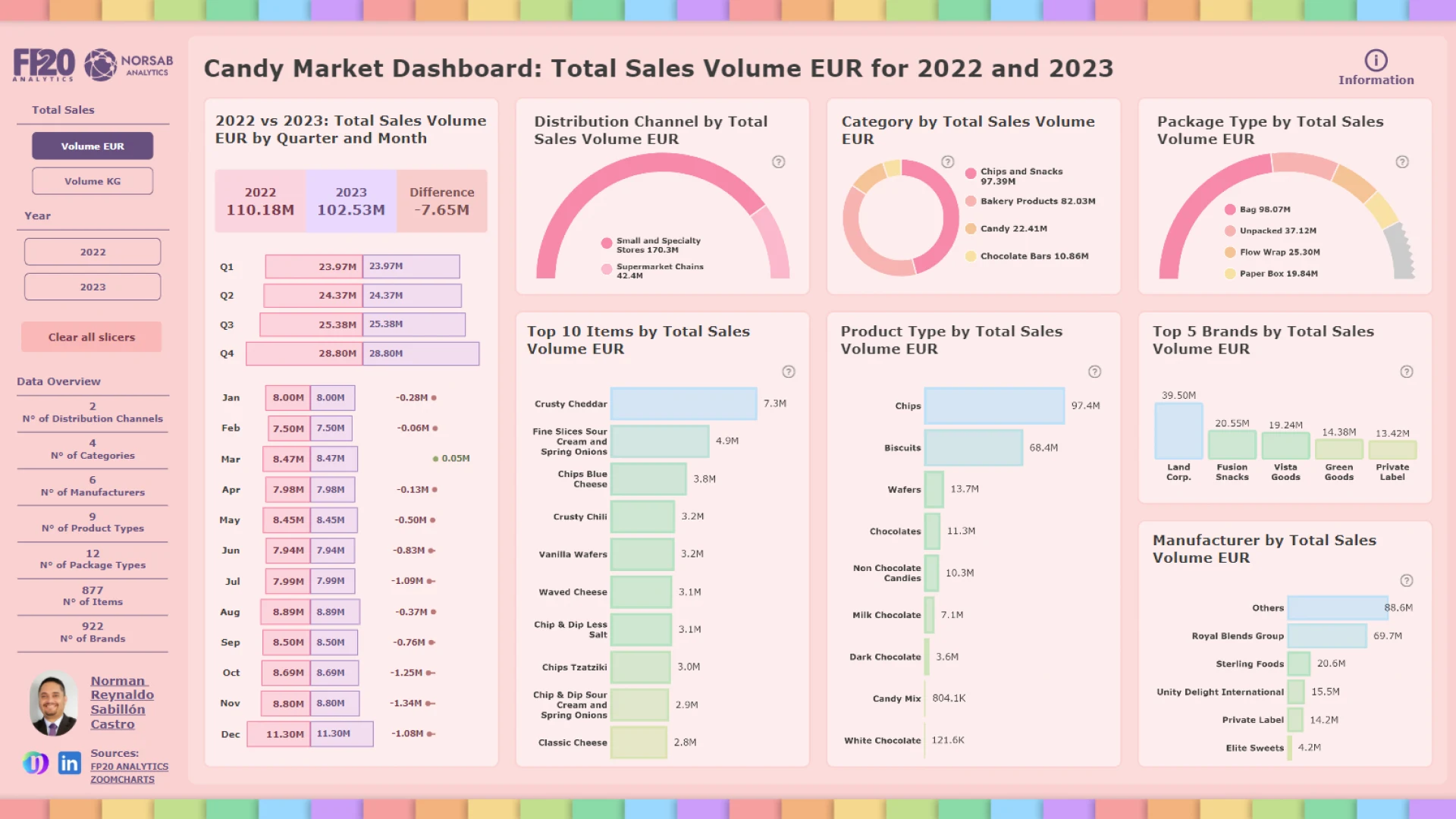
Task: Click March difference value 0.05M
Action: coord(456,458)
